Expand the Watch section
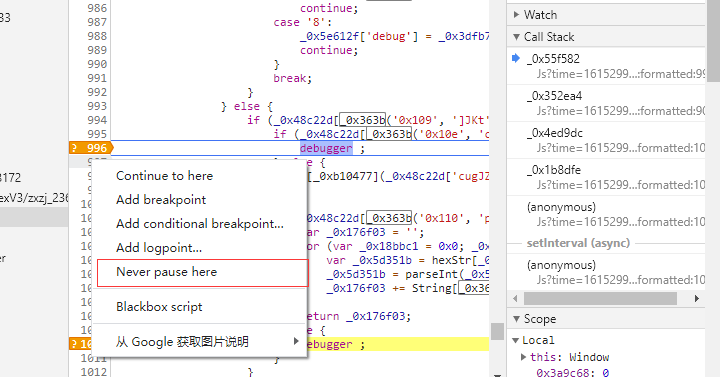Viewport: 720px width, 377px height. [x=517, y=15]
